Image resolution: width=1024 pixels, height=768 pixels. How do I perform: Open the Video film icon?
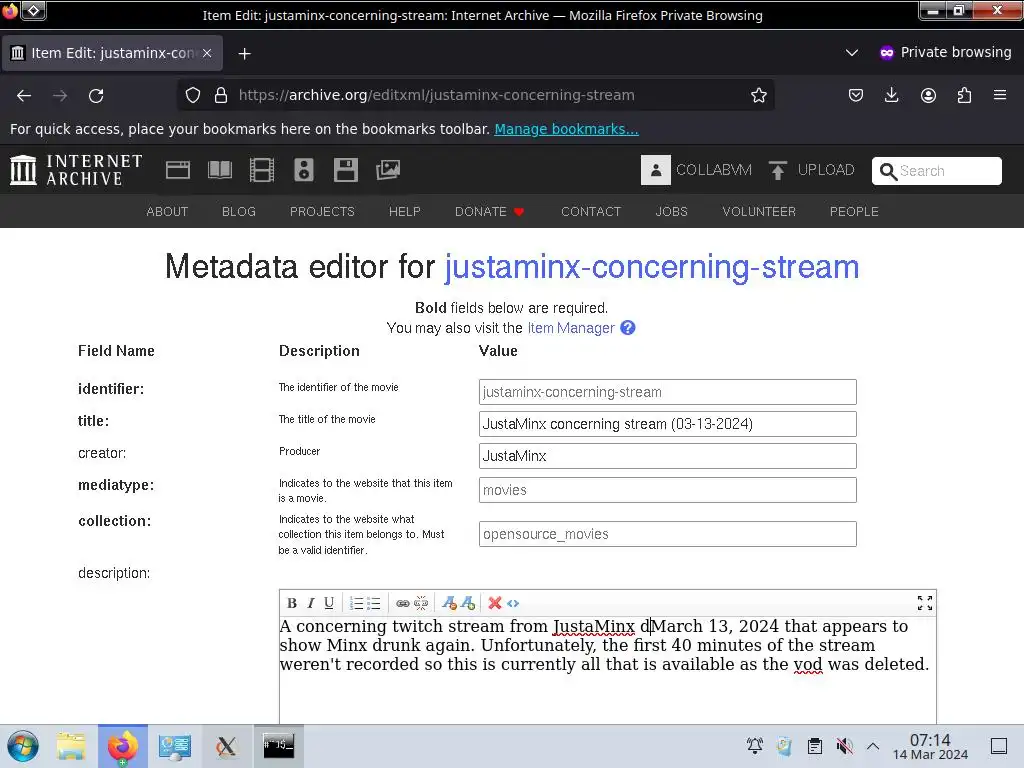tap(262, 170)
